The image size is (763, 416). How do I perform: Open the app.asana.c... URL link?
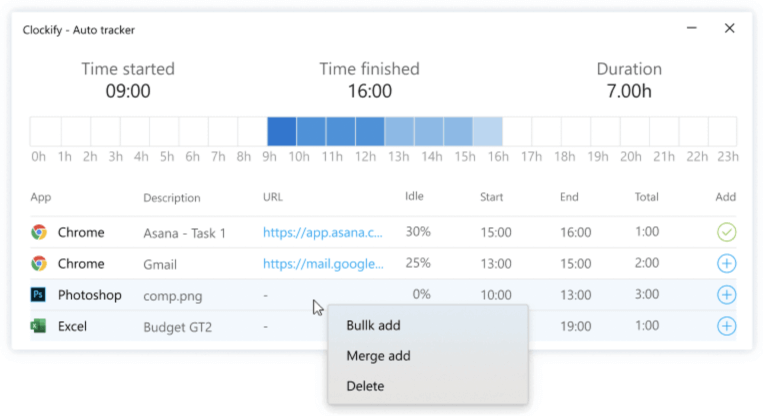[323, 232]
